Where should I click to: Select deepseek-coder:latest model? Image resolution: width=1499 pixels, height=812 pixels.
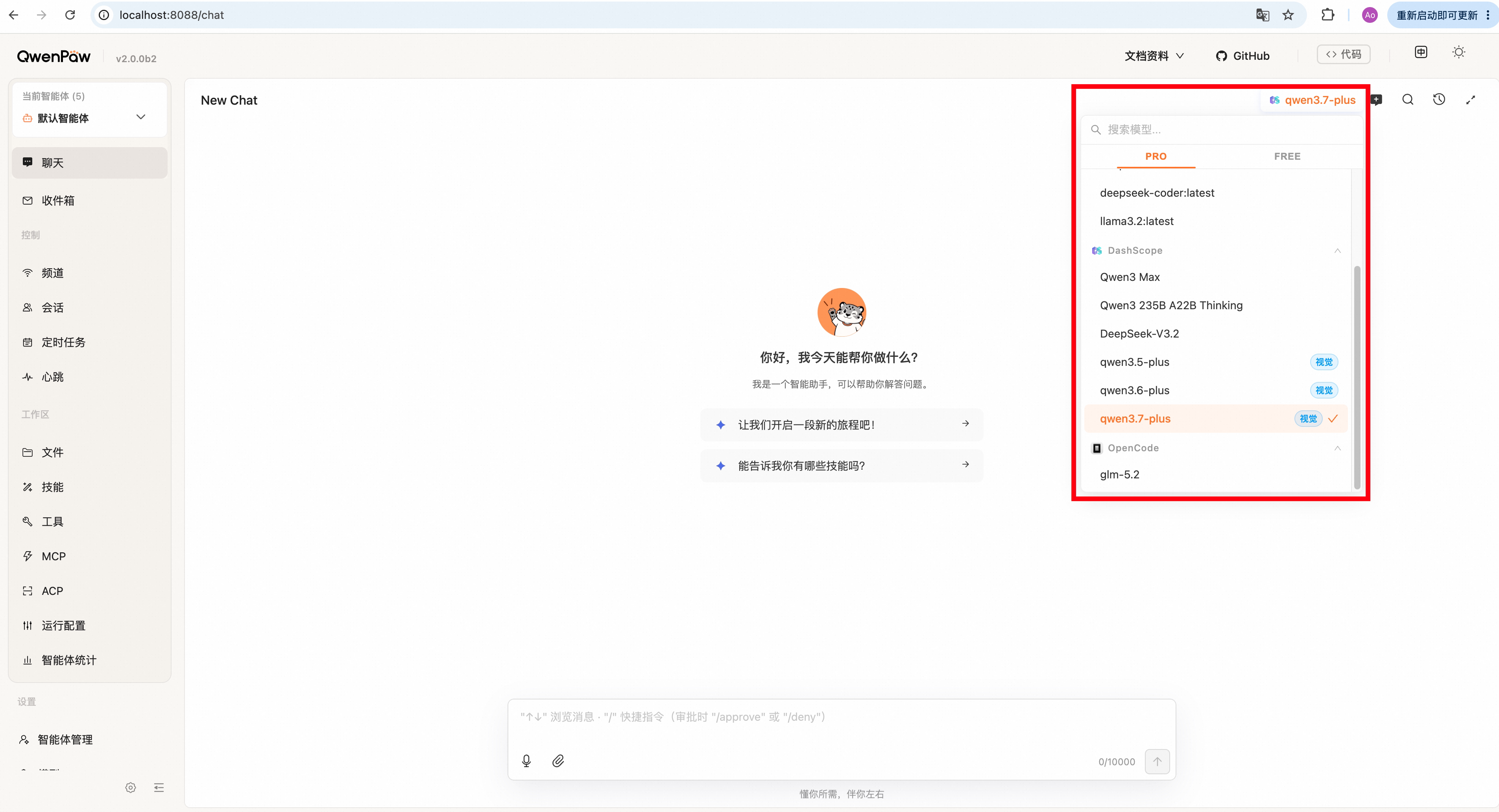(x=1216, y=193)
